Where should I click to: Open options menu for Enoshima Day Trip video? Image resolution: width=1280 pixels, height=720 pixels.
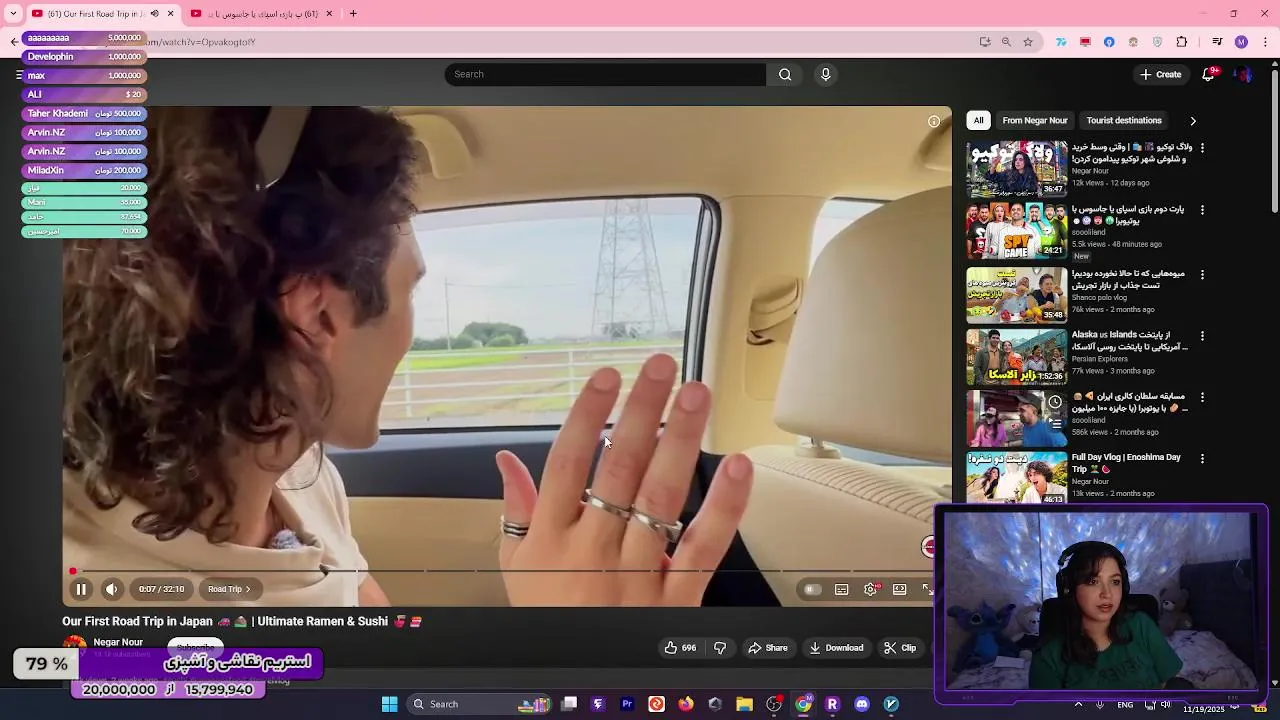tap(1202, 458)
